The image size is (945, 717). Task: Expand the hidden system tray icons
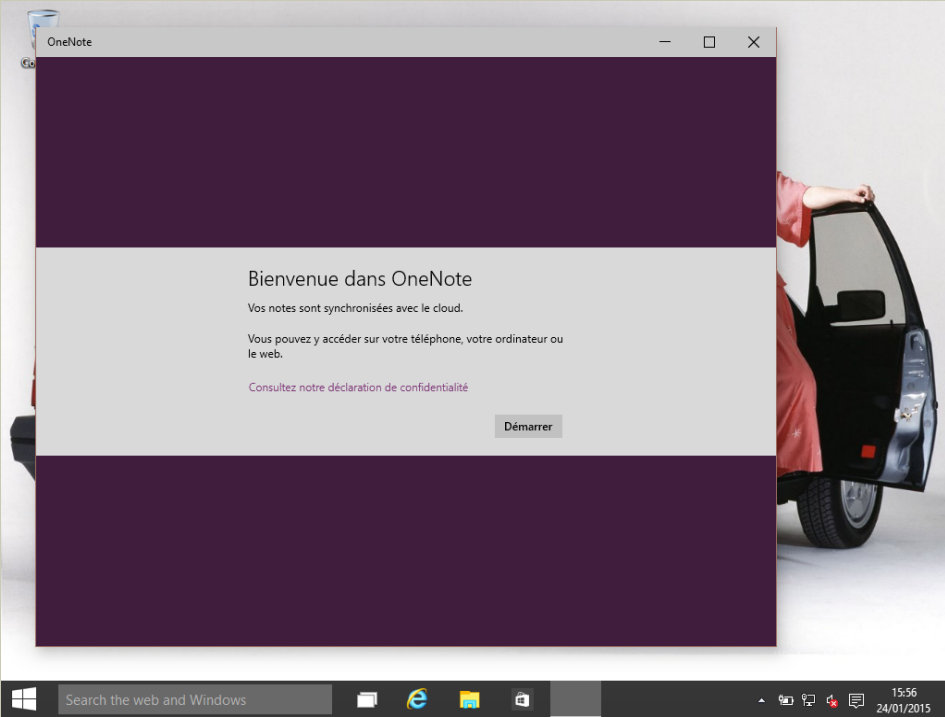coord(762,701)
